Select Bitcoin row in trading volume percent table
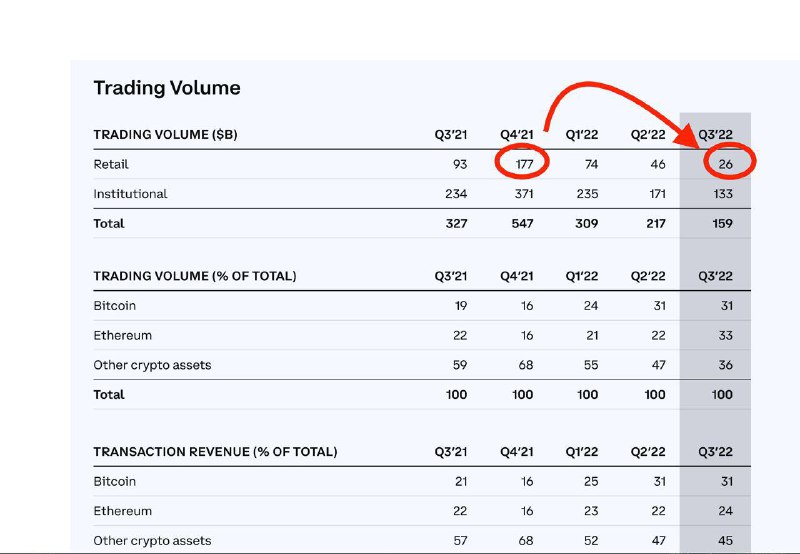Screen dimensions: 800x554 coord(422,306)
